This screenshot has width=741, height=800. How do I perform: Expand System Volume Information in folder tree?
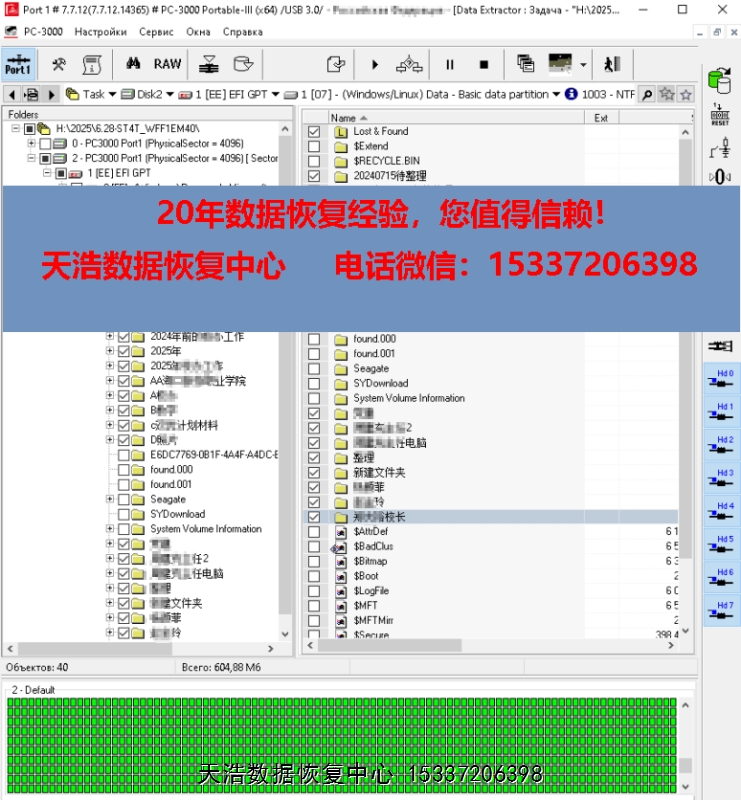coord(110,529)
